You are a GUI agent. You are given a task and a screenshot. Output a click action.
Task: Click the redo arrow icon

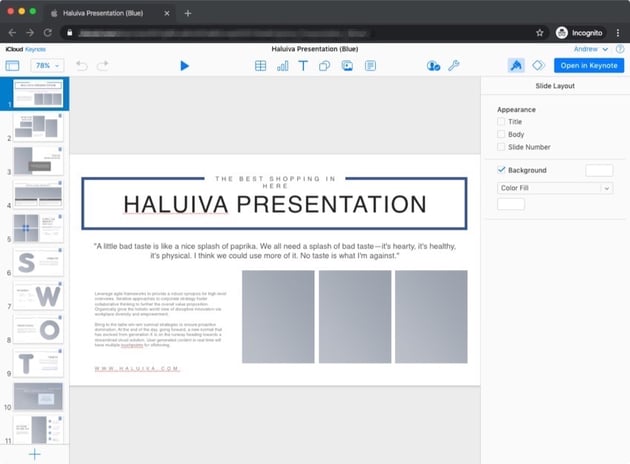point(103,65)
